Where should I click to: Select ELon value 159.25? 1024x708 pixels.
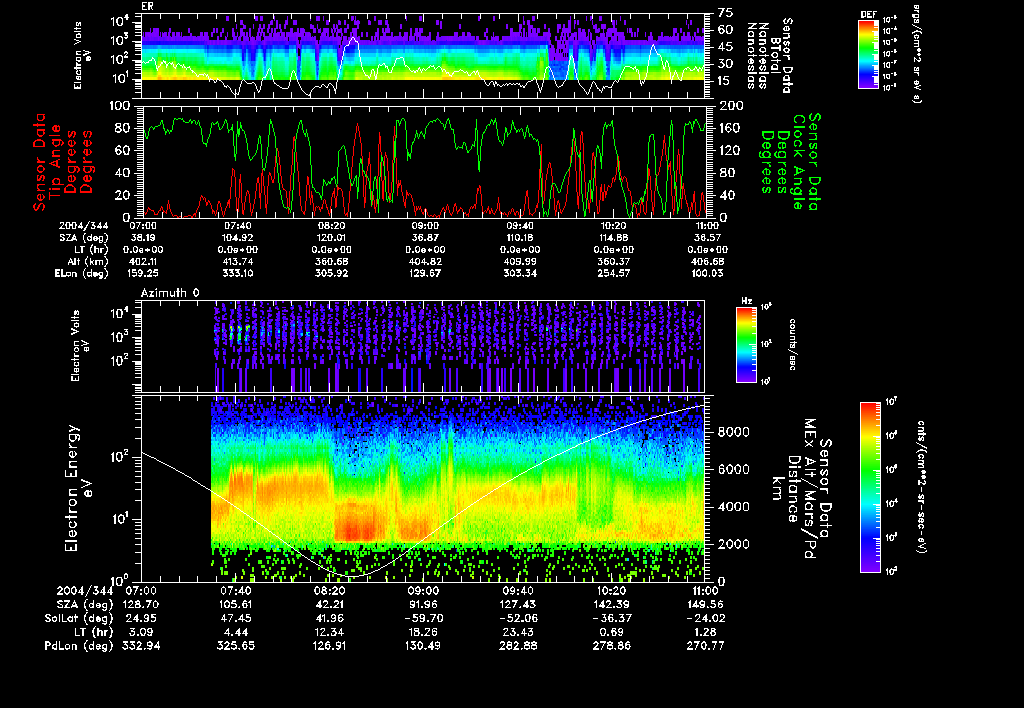pyautogui.click(x=142, y=274)
